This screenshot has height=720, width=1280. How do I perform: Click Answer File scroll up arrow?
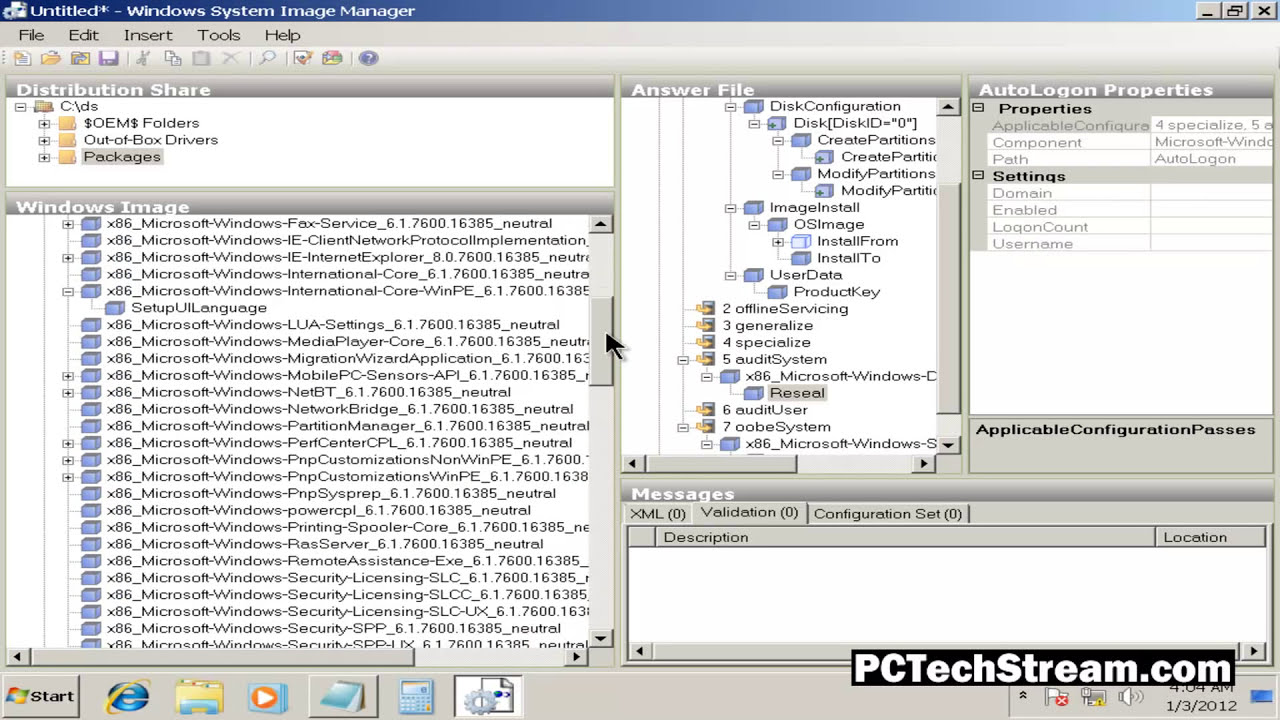pyautogui.click(x=948, y=106)
